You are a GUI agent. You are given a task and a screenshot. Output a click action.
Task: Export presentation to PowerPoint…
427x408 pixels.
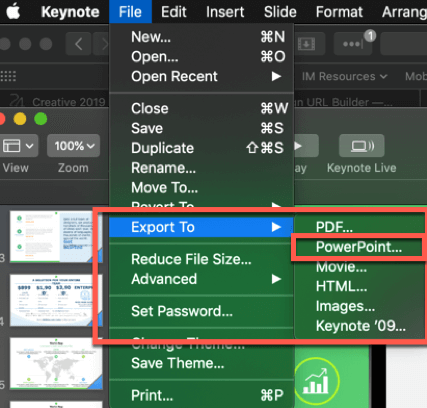(359, 247)
